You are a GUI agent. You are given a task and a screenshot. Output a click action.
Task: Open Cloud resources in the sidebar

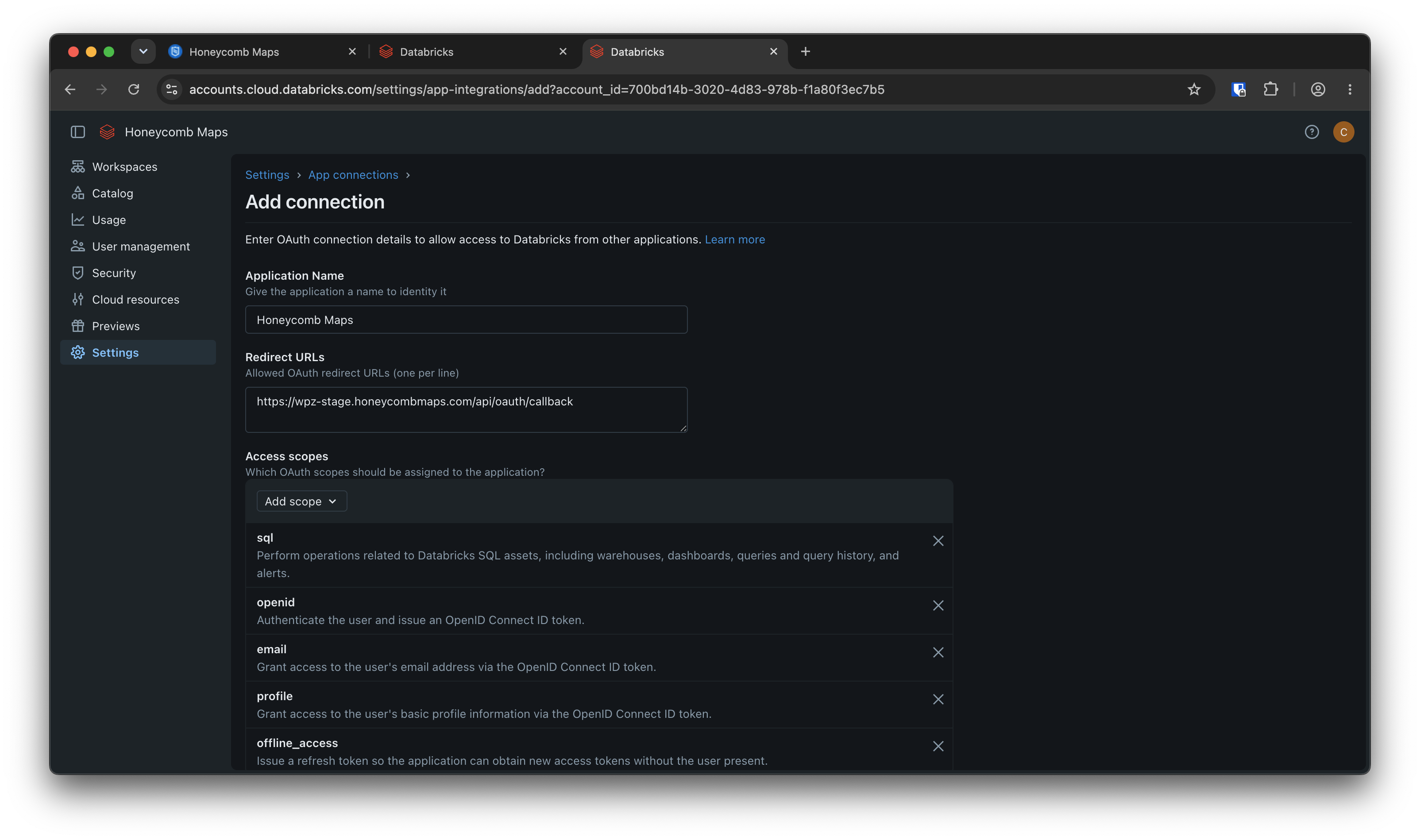tap(138, 300)
